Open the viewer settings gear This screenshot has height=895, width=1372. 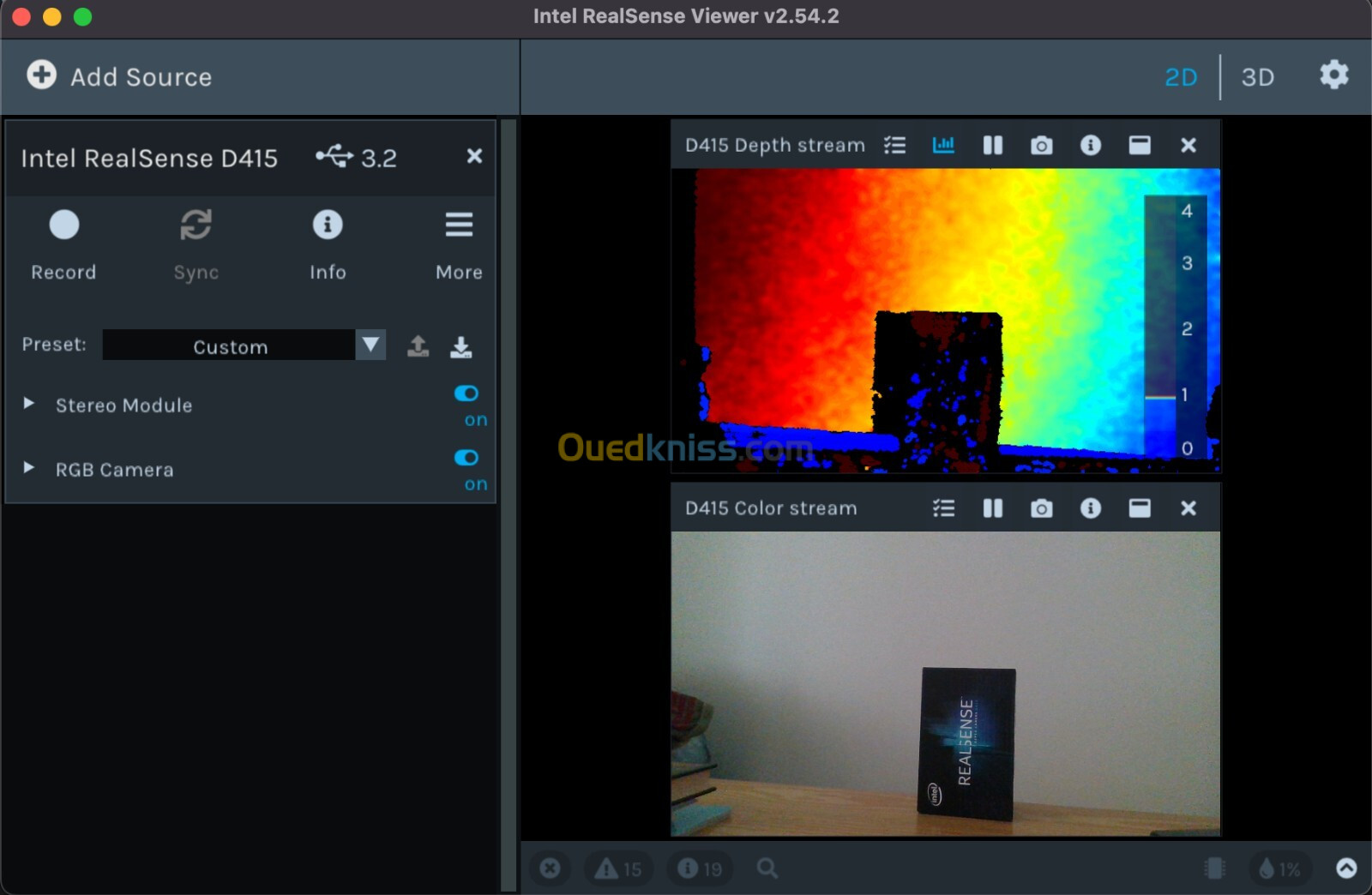[1333, 75]
